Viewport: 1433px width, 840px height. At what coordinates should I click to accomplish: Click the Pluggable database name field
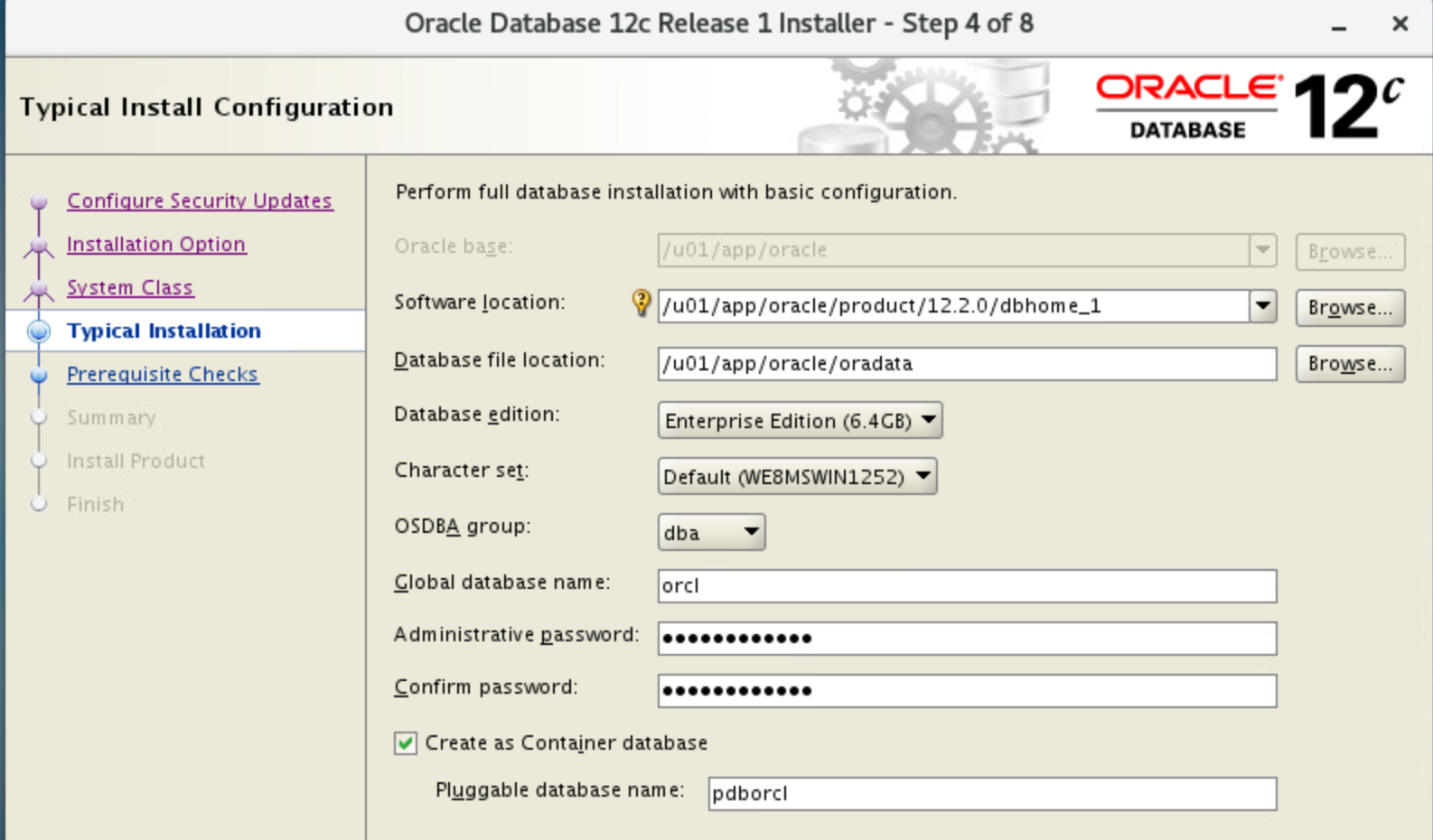(992, 794)
